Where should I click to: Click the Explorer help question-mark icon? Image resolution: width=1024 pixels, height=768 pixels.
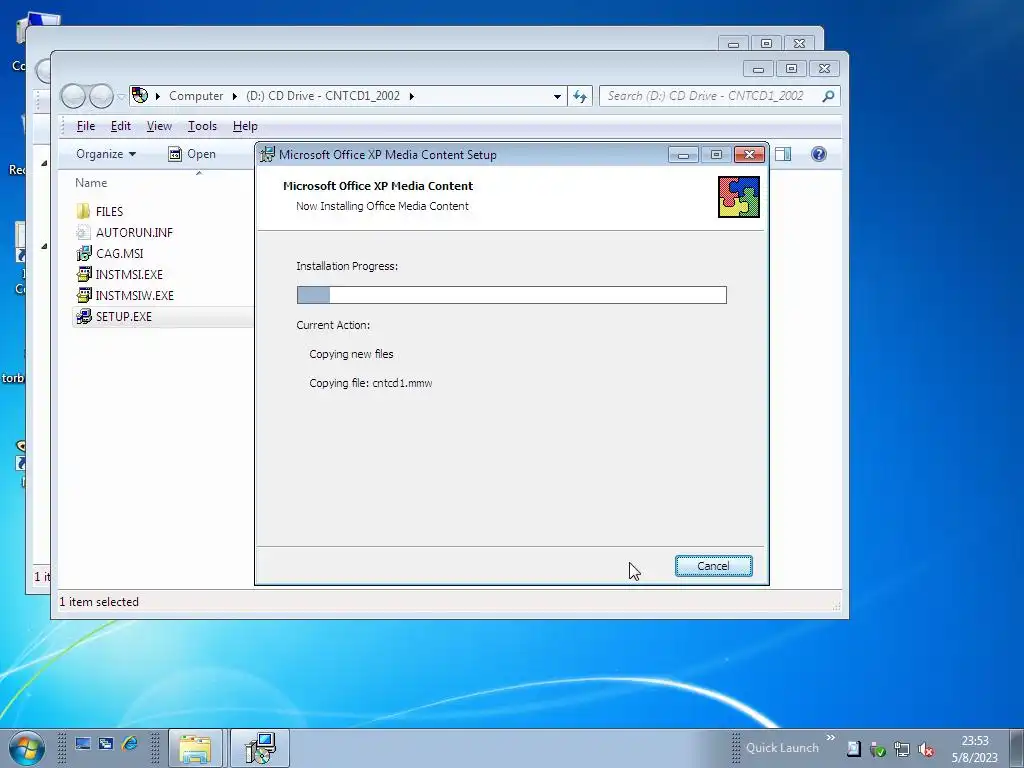coord(818,154)
